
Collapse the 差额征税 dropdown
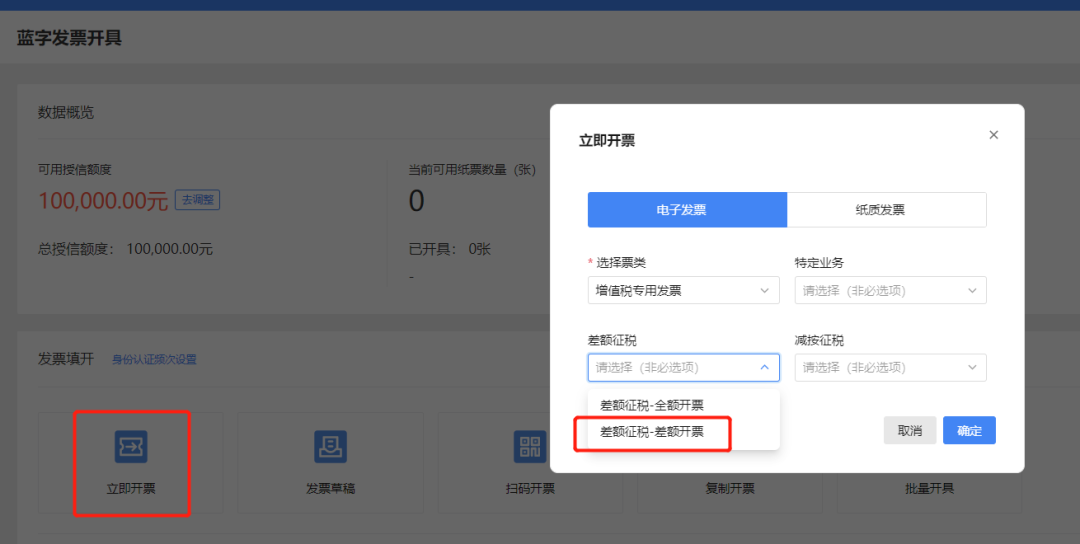683,368
